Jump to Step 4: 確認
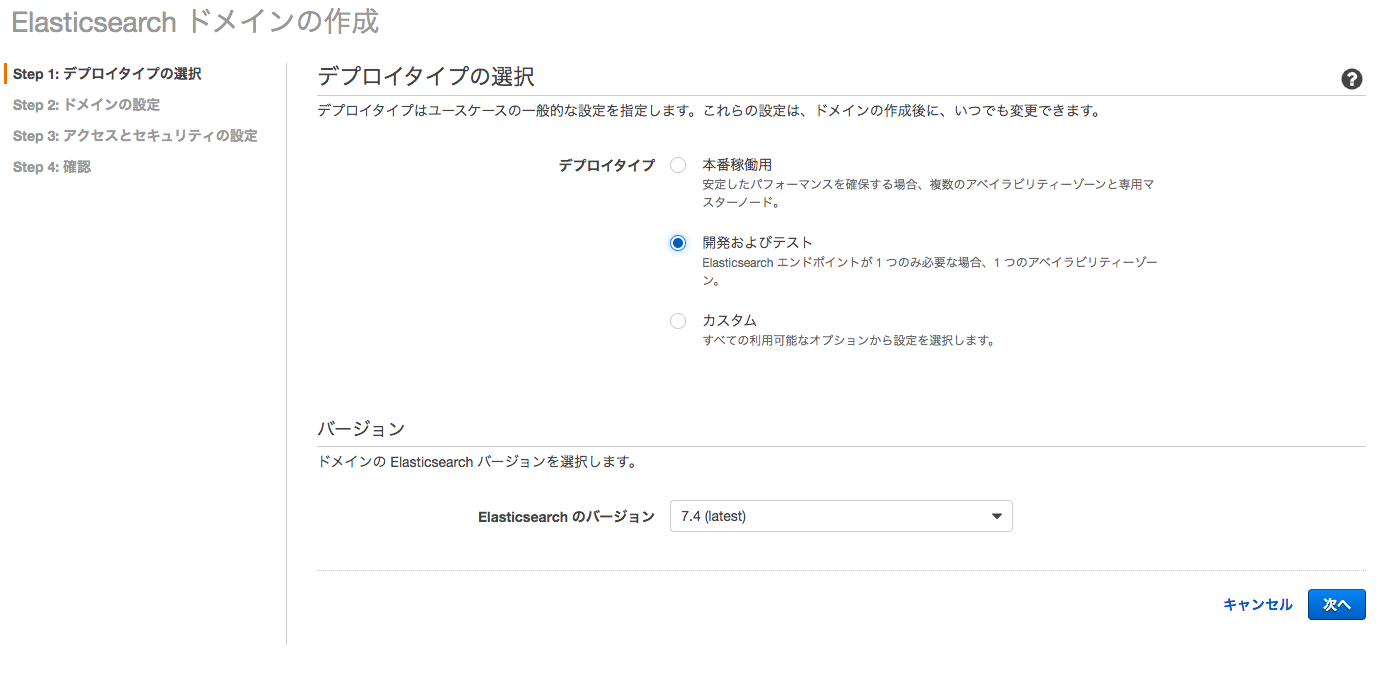This screenshot has height=676, width=1394. point(52,167)
